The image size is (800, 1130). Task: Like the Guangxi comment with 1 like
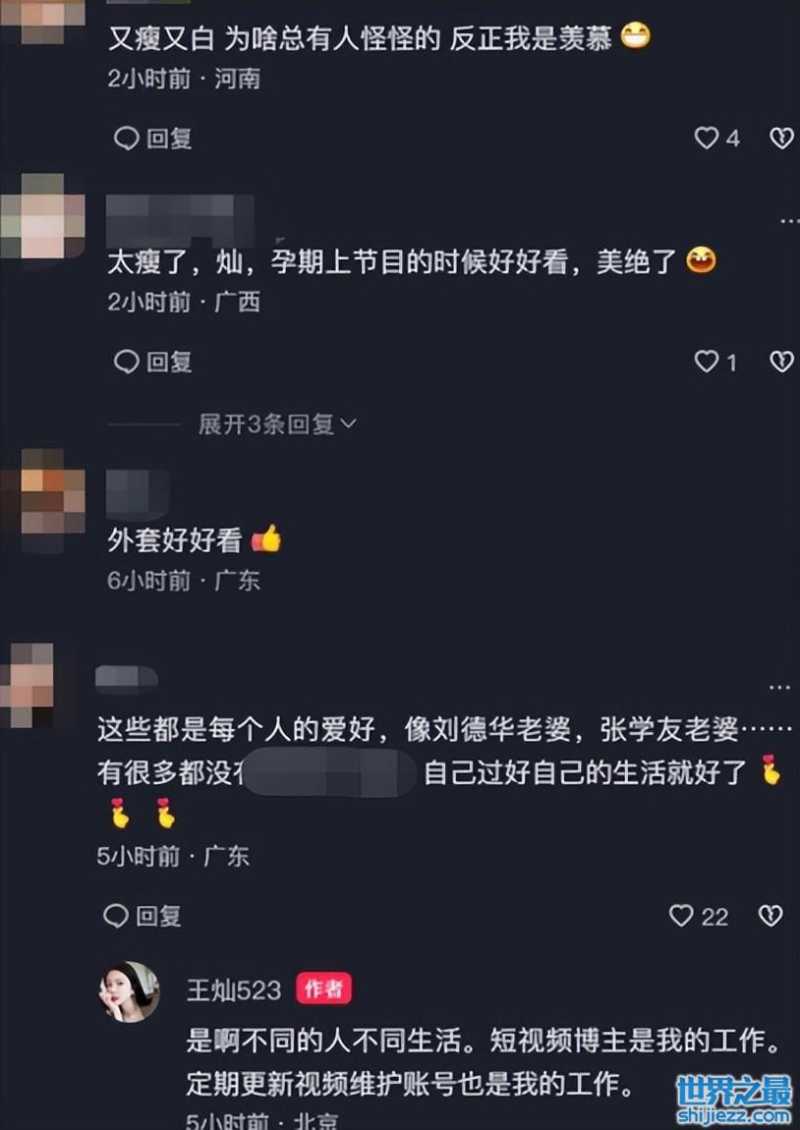[706, 361]
